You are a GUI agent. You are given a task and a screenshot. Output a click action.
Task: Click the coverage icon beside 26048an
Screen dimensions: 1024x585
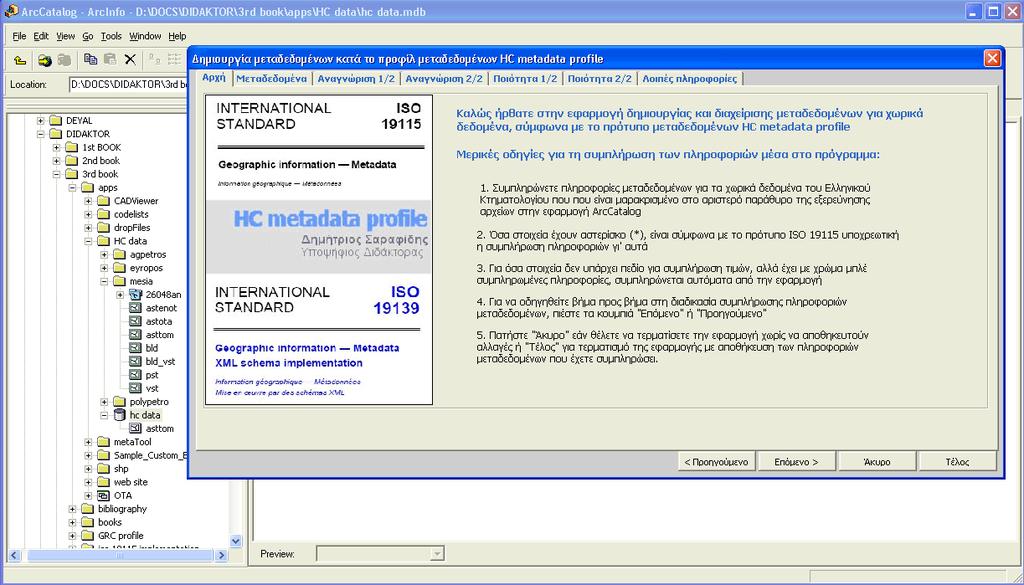point(135,294)
